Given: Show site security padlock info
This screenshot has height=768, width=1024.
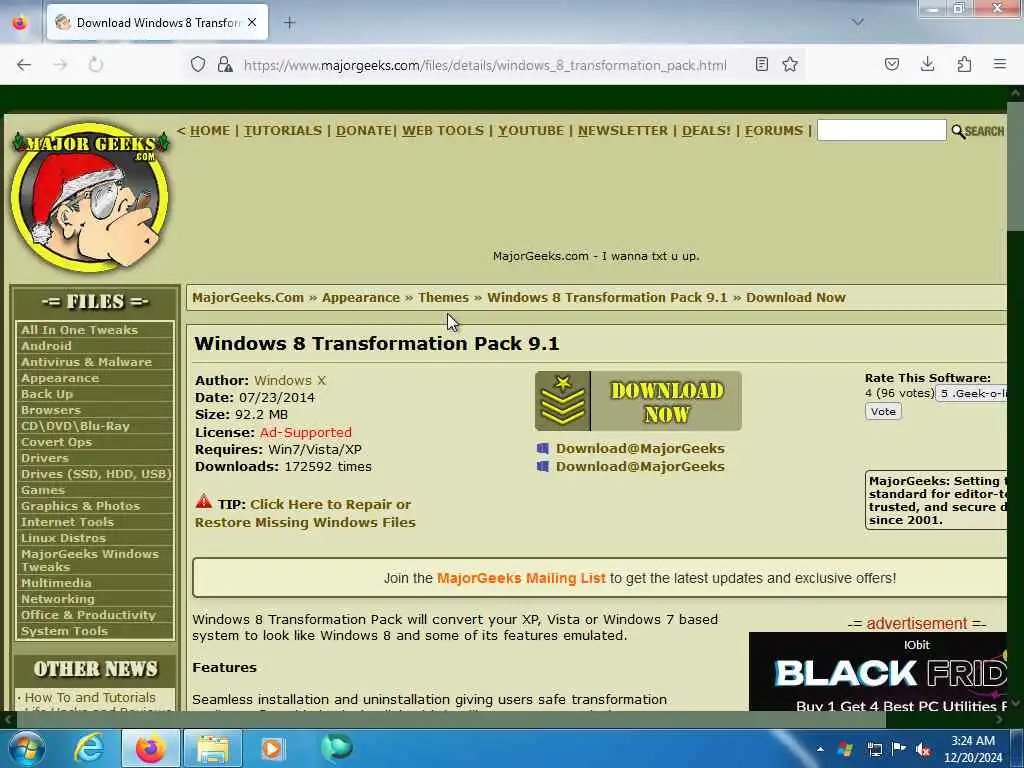Looking at the screenshot, I should tap(225, 65).
